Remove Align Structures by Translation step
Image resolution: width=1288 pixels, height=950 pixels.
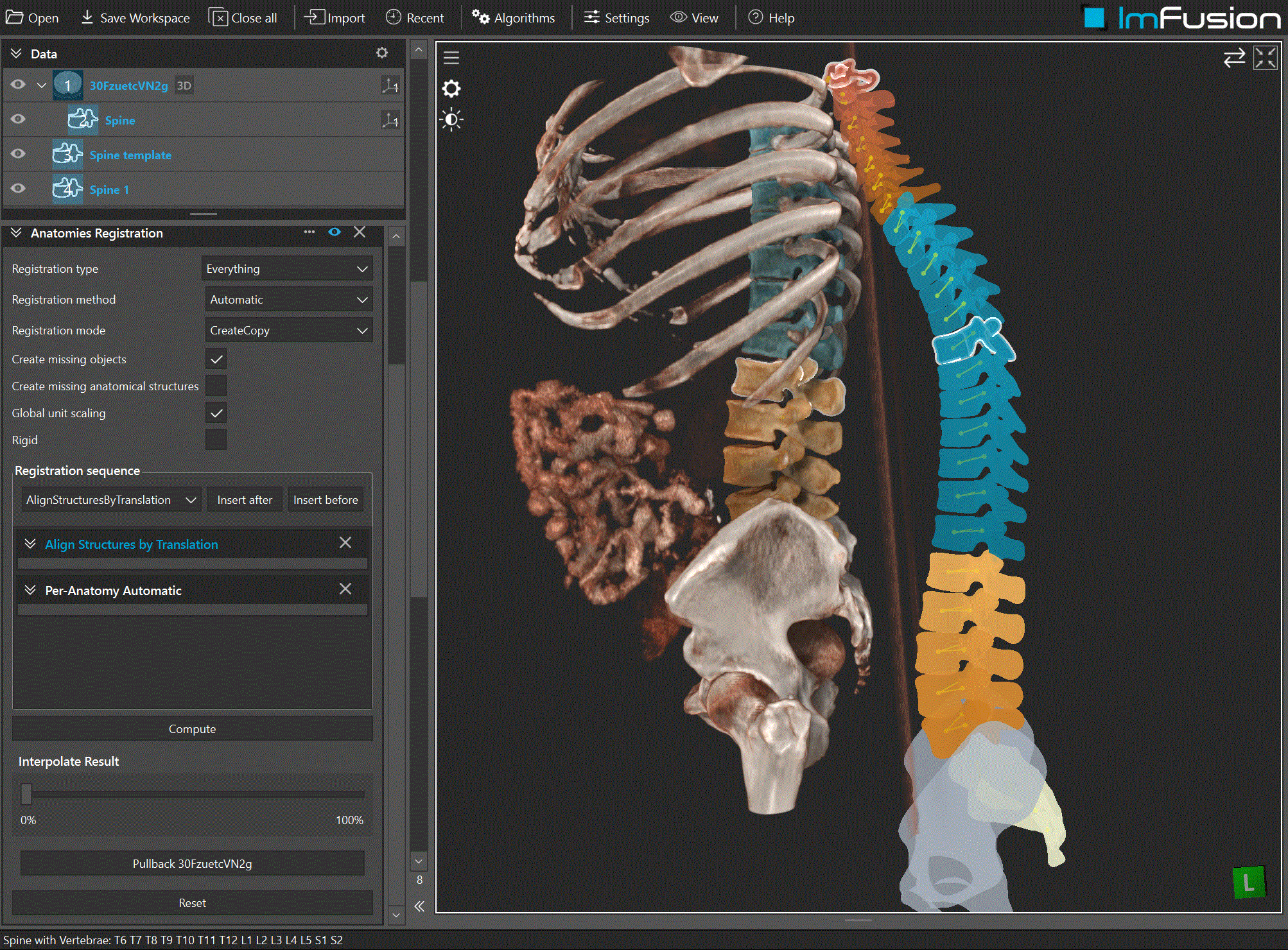point(345,543)
